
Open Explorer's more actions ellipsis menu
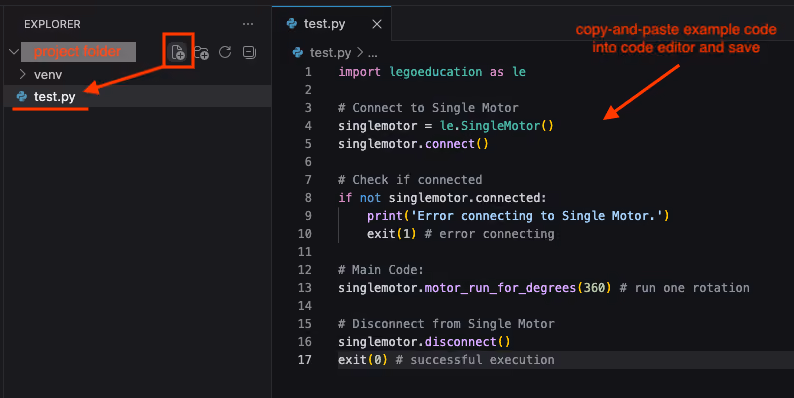click(x=248, y=24)
